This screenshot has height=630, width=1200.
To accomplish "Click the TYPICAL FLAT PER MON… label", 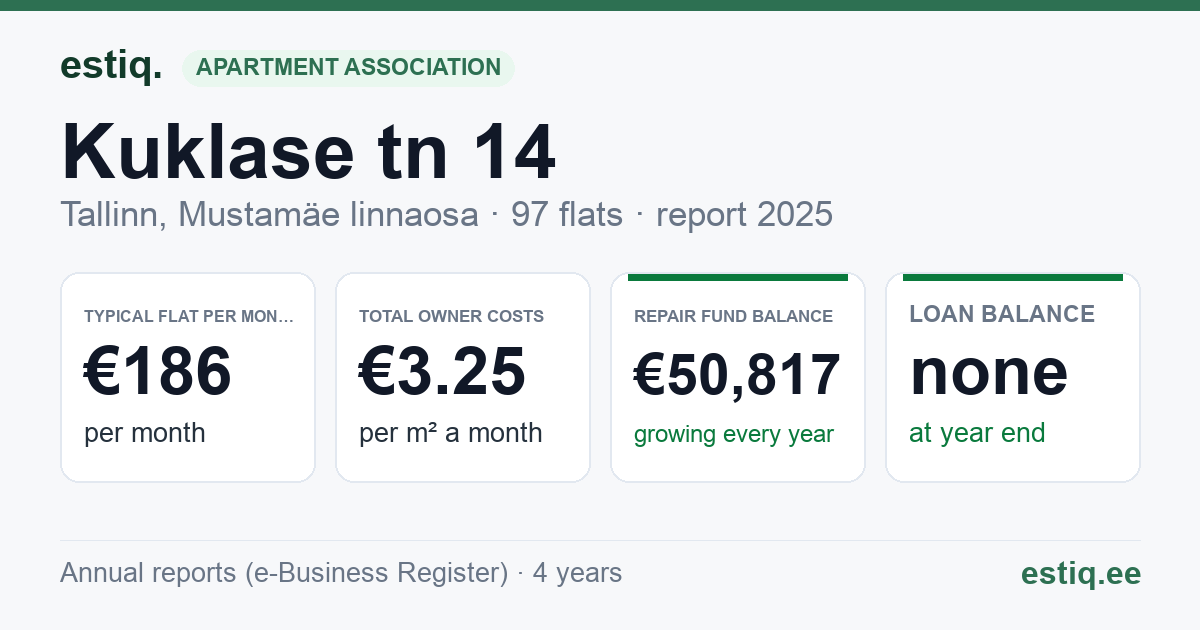I will pyautogui.click(x=189, y=316).
